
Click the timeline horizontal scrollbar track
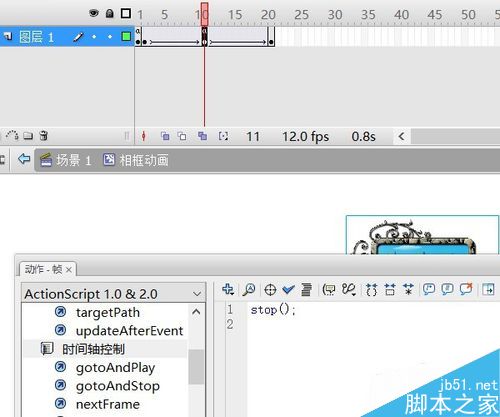point(455,136)
